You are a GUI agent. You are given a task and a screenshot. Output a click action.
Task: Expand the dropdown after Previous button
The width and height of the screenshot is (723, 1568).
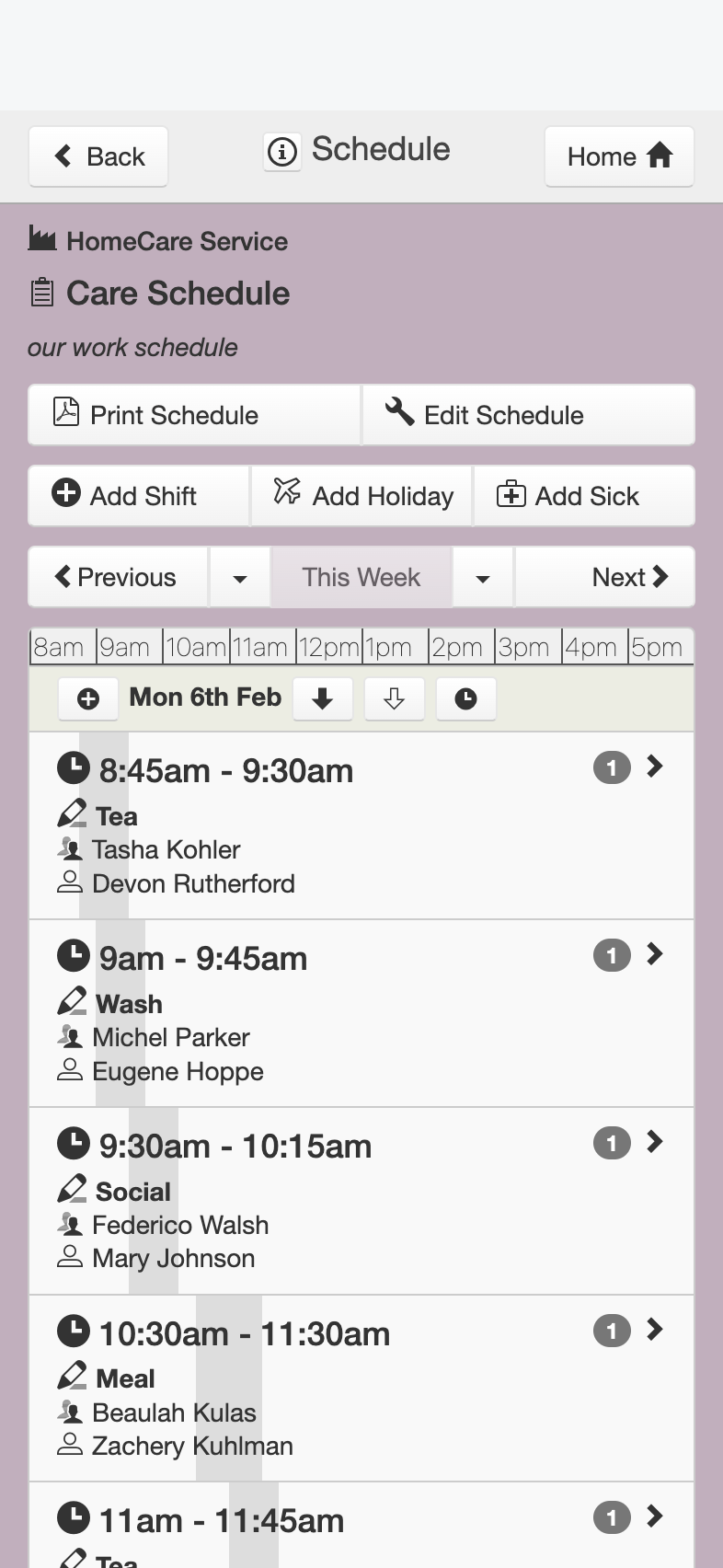(x=240, y=578)
